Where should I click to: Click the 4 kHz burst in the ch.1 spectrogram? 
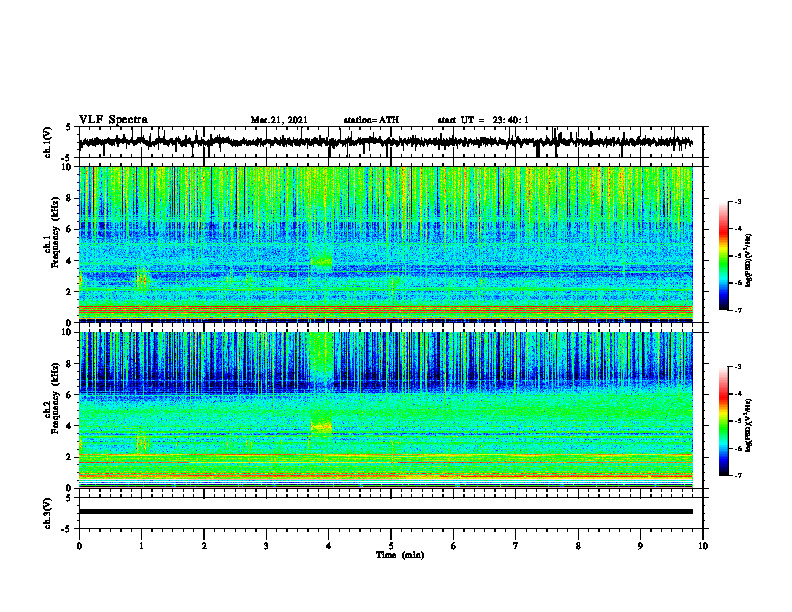[x=321, y=261]
